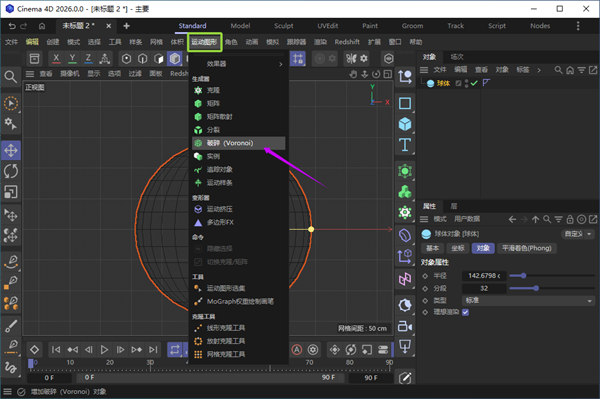
Task: Adjust the 分段 segments slider
Action: [x=552, y=288]
